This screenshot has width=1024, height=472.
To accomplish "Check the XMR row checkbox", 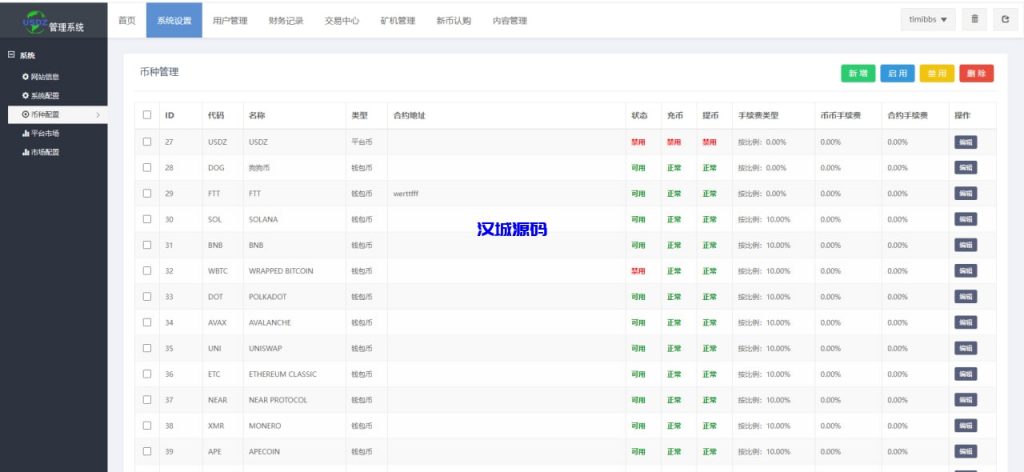I will pyautogui.click(x=147, y=425).
